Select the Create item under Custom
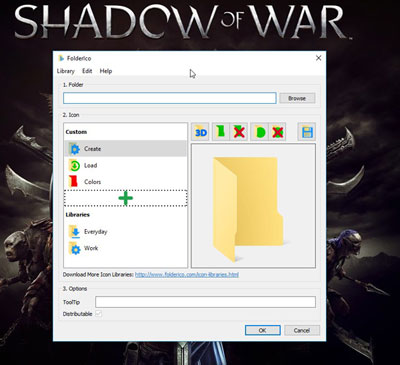 125,149
